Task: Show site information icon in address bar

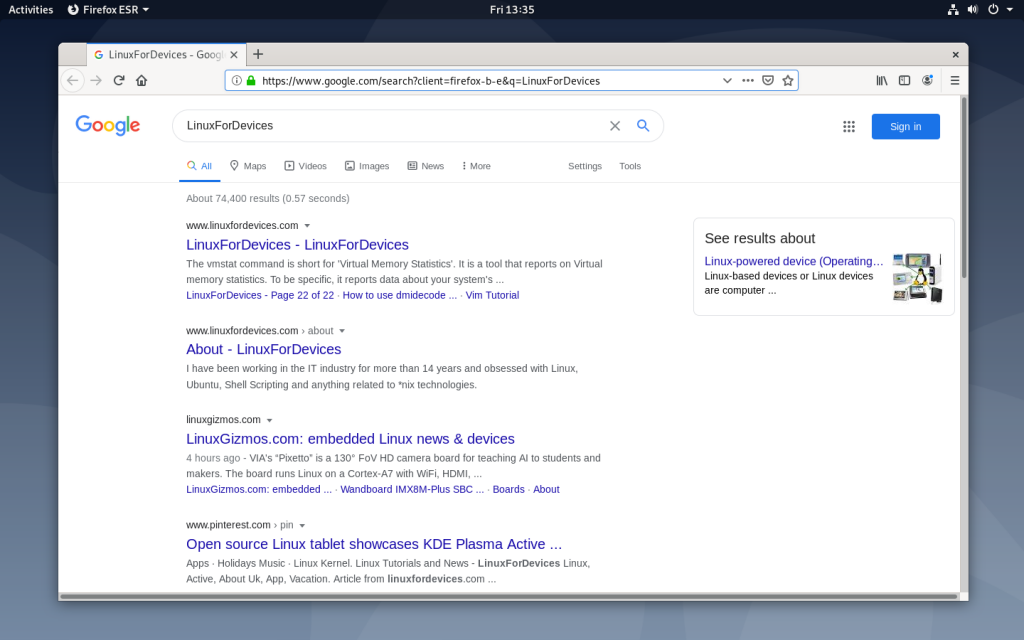Action: tap(236, 80)
